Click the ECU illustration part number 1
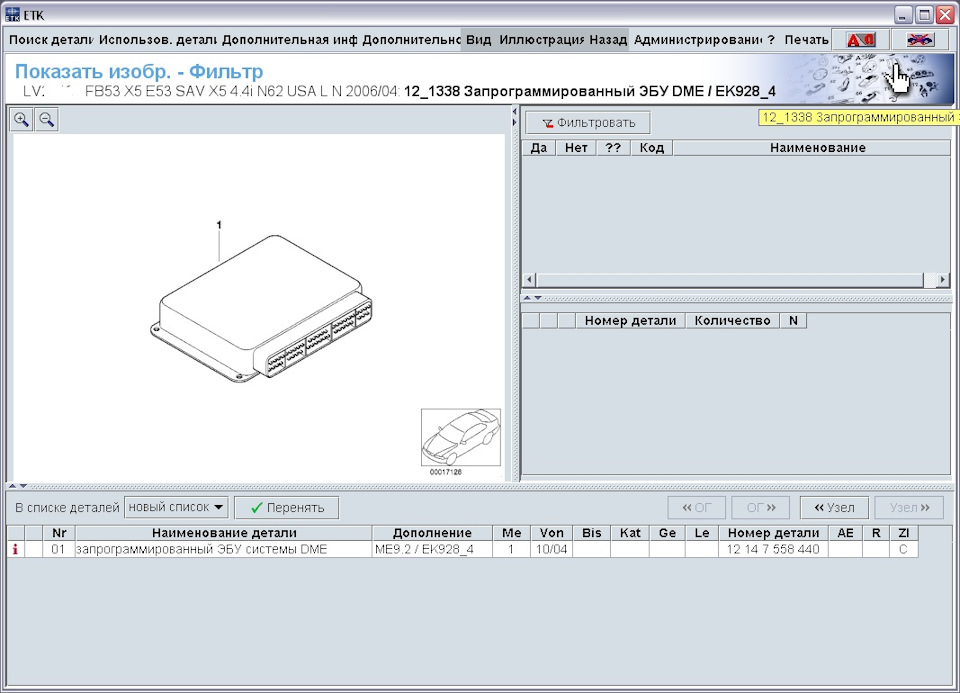 219,225
